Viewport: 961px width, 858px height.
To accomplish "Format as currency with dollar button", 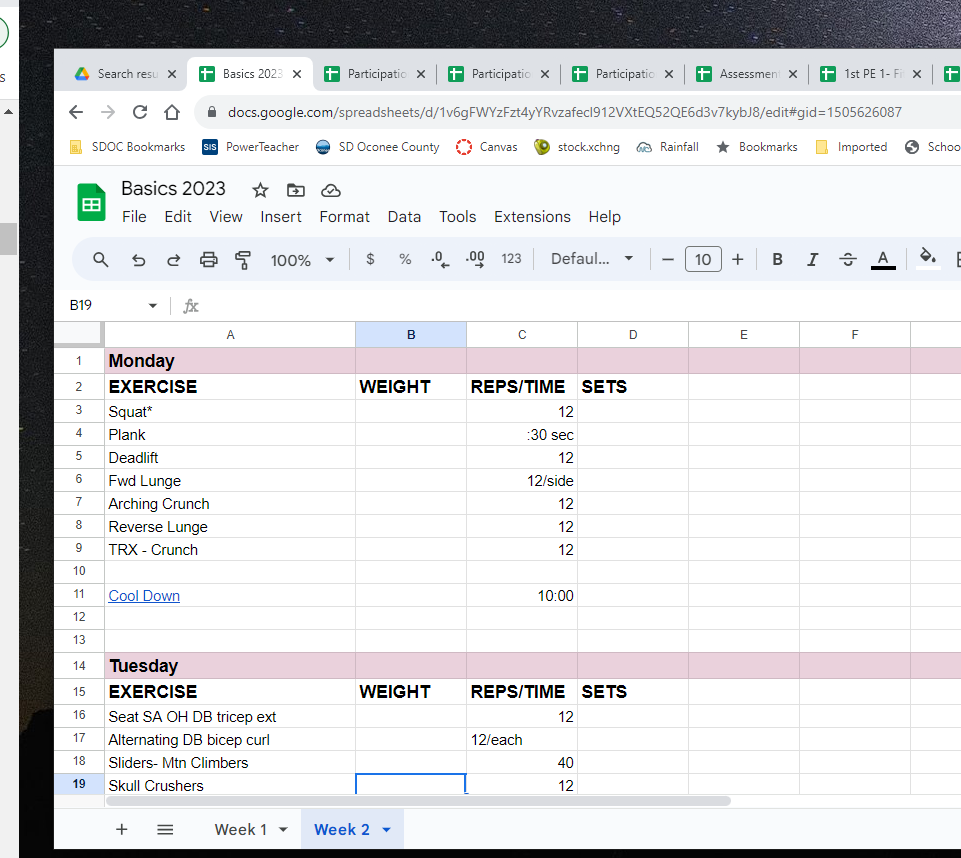I will click(x=370, y=259).
